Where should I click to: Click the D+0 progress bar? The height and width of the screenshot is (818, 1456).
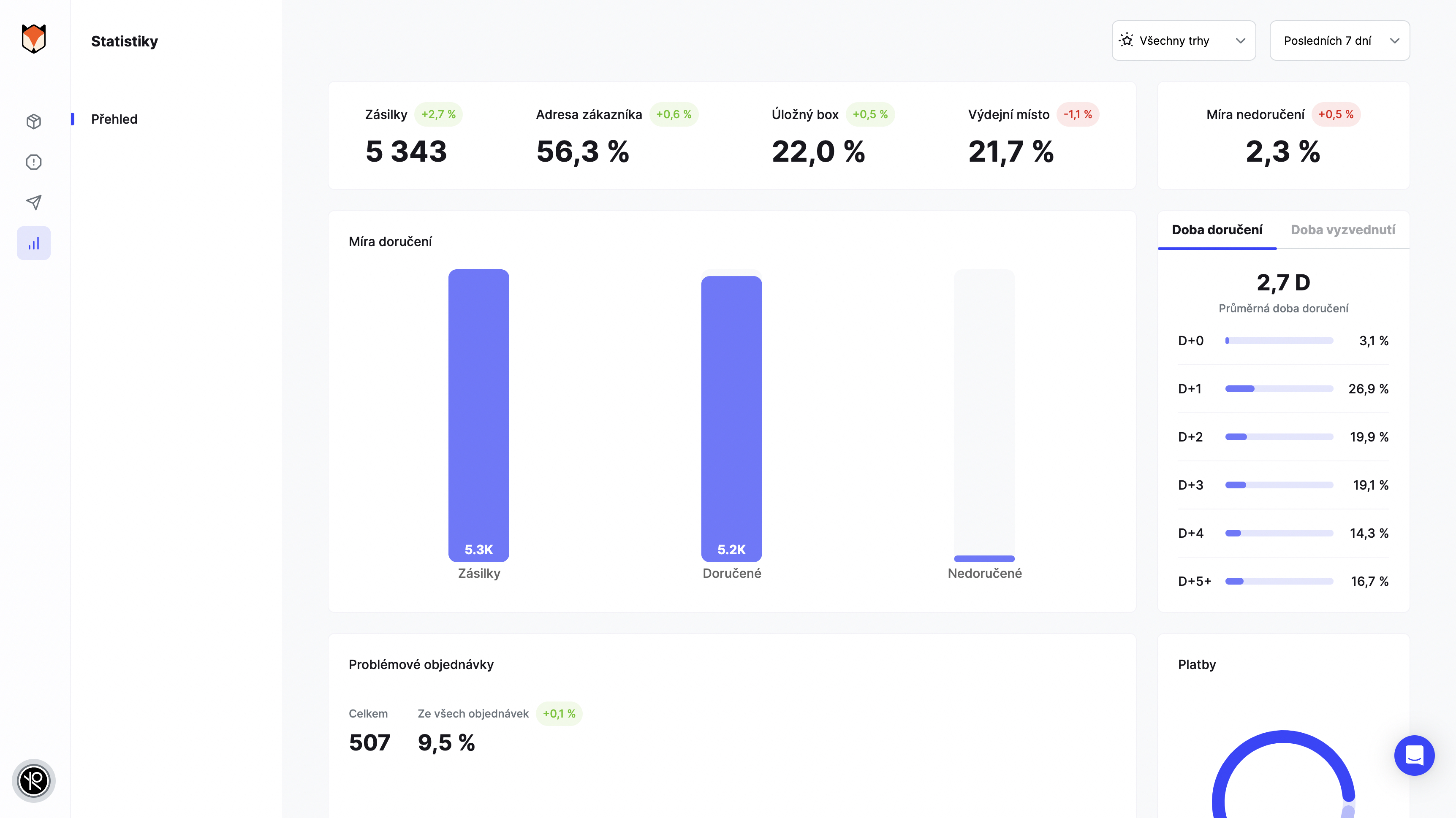coord(1279,341)
